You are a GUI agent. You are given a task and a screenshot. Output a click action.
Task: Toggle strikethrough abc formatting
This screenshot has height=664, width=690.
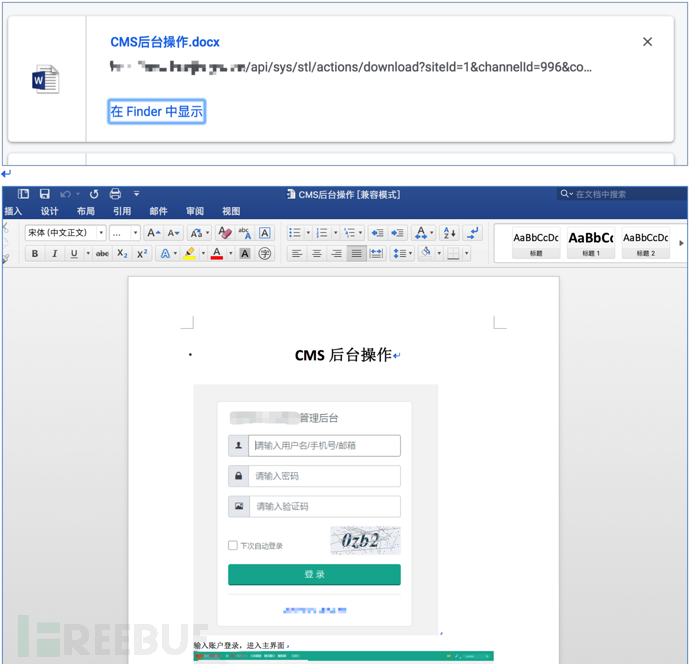point(102,253)
